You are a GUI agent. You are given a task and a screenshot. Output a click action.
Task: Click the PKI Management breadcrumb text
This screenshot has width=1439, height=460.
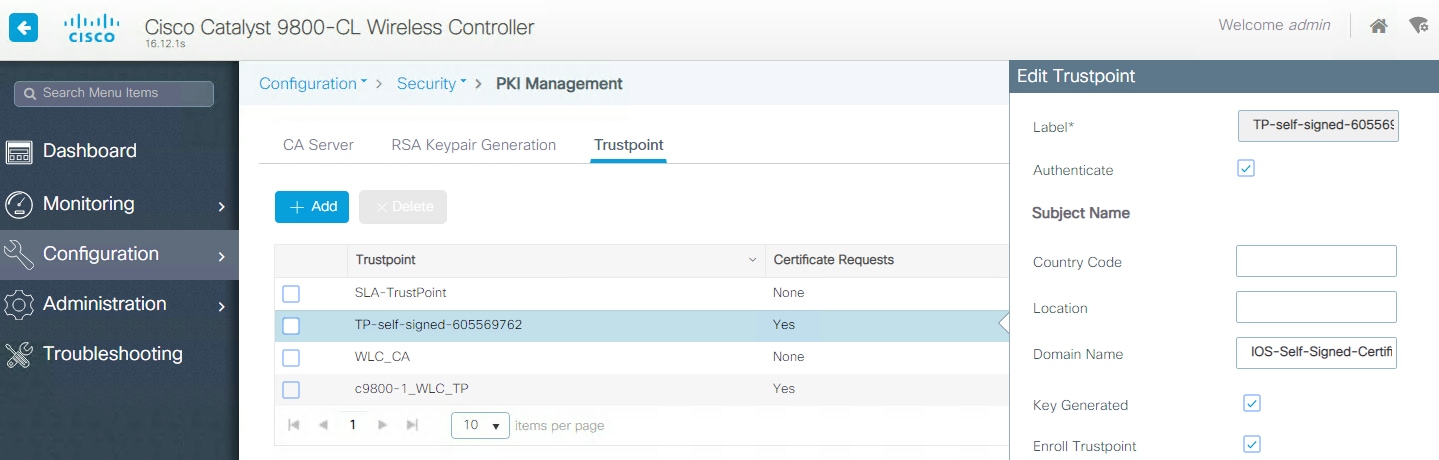pos(559,83)
